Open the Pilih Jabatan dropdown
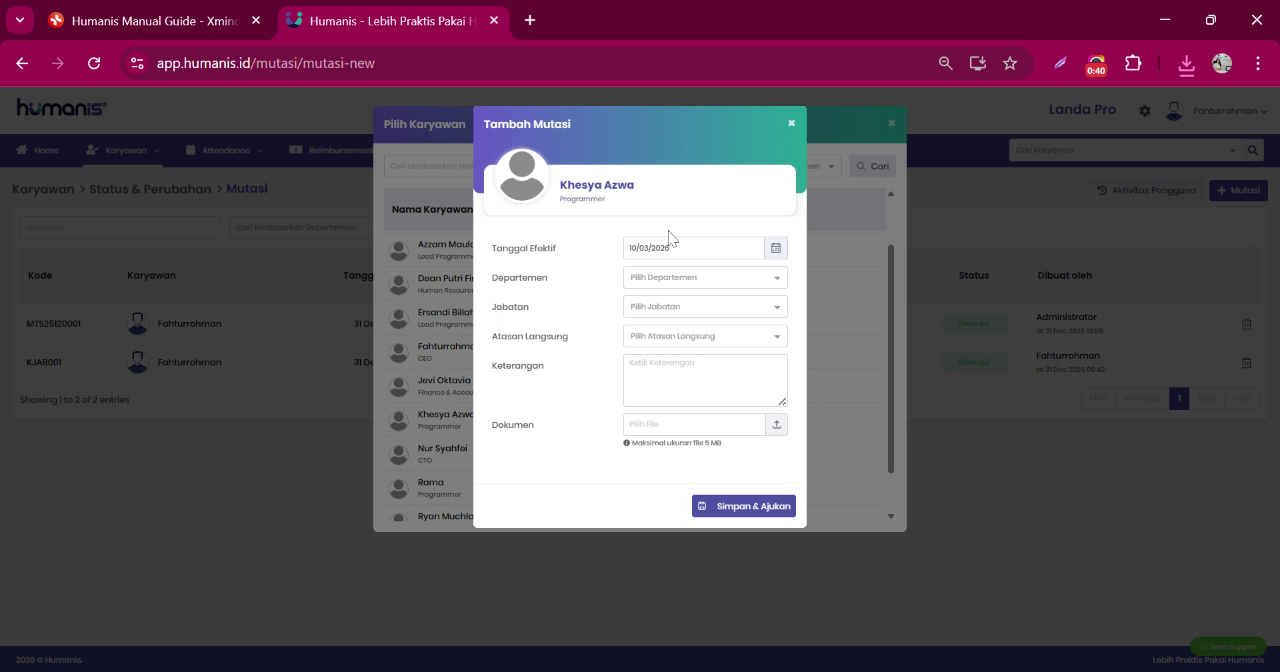This screenshot has width=1280, height=672. pos(705,307)
